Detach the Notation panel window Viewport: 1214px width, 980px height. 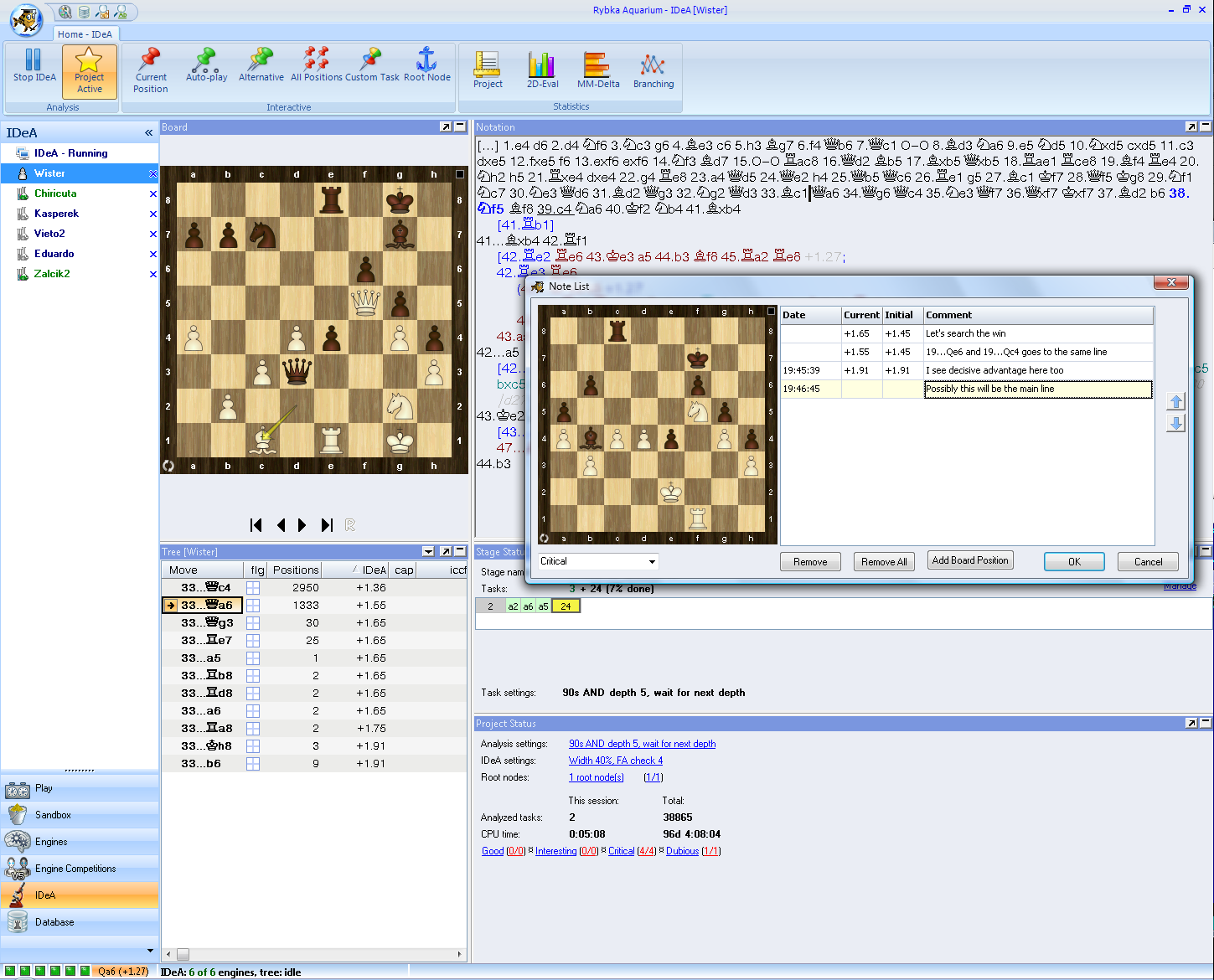[1191, 127]
